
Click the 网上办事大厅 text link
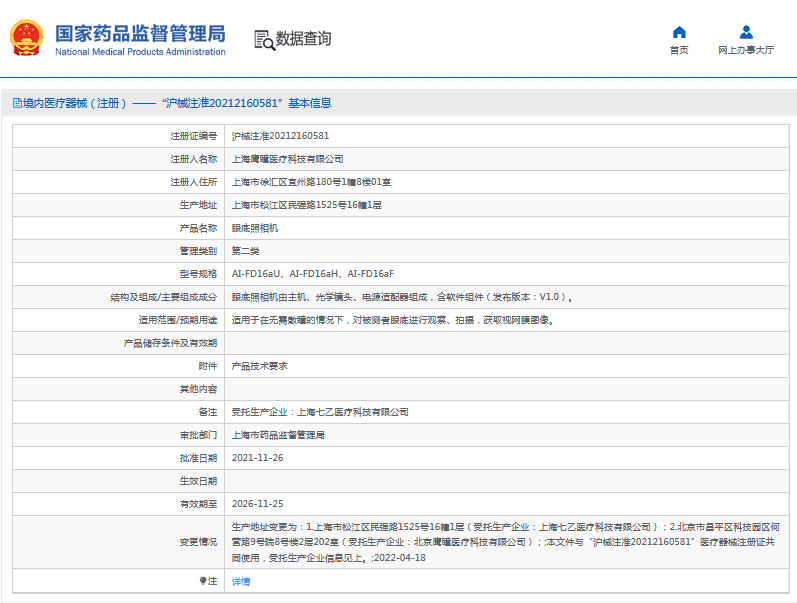pyautogui.click(x=746, y=50)
